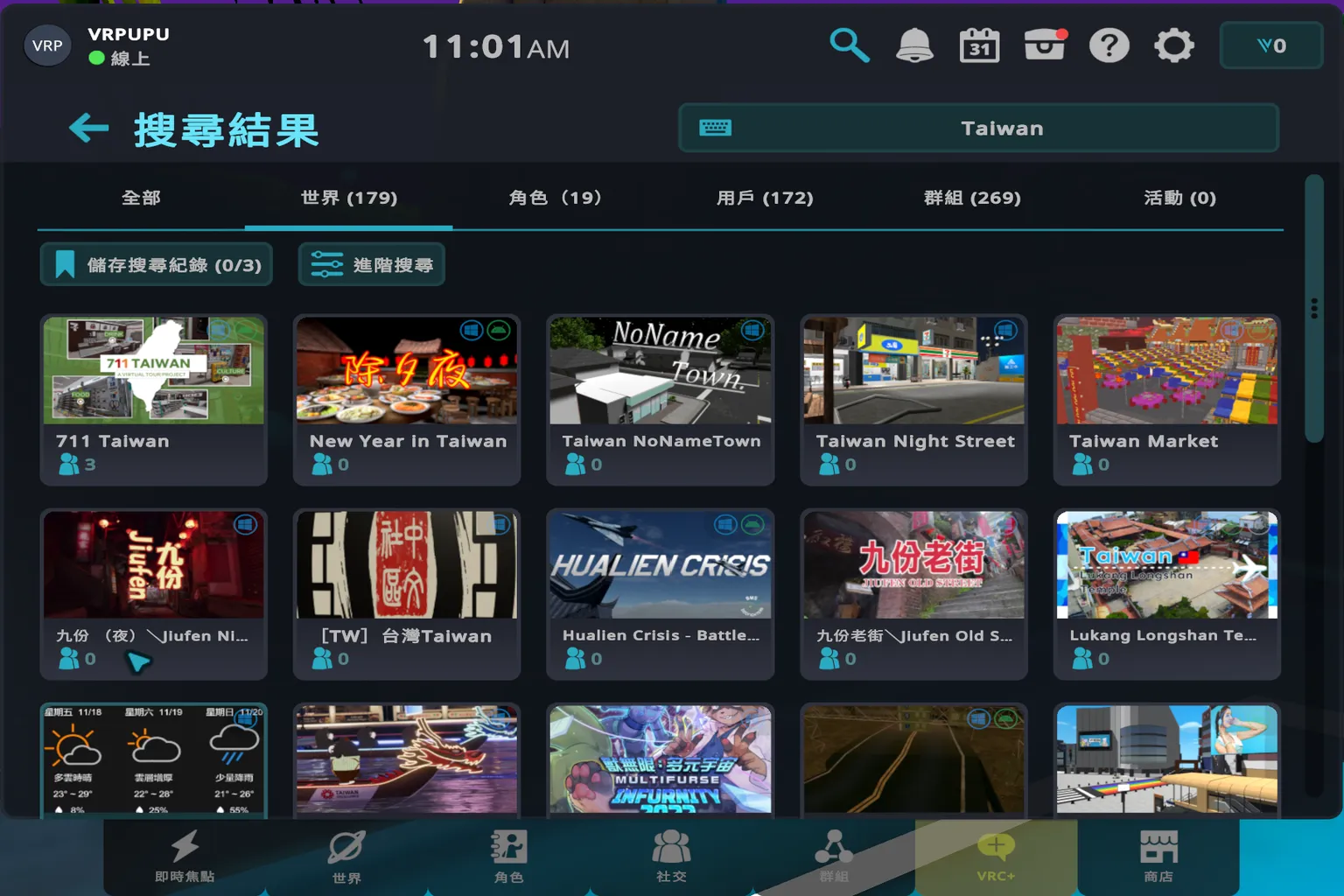Image resolution: width=1344 pixels, height=896 pixels.
Task: Click the three-dot menu beside the scrollbar
Action: [x=1314, y=308]
